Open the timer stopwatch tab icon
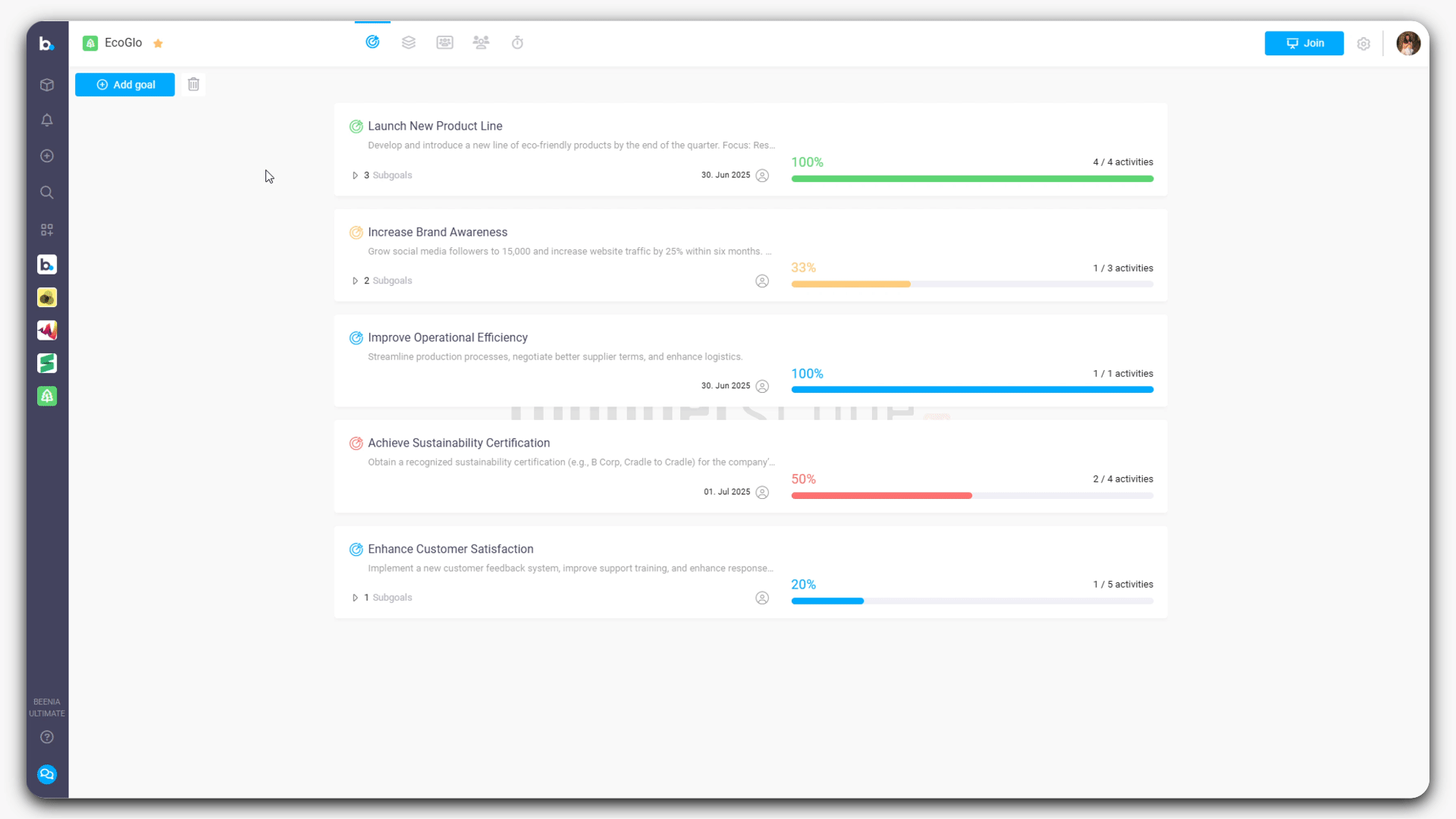Screen dimensions: 1456x819 (517, 42)
